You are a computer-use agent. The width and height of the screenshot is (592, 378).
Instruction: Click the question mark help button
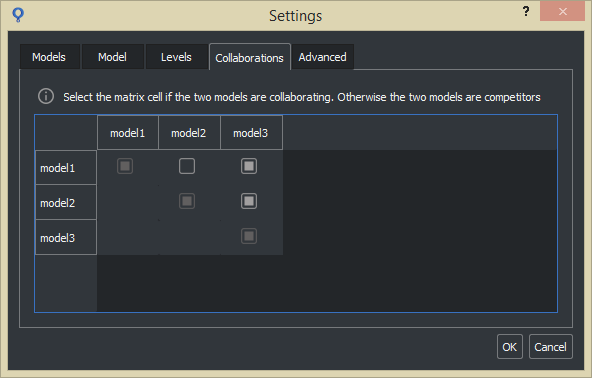coord(526,11)
